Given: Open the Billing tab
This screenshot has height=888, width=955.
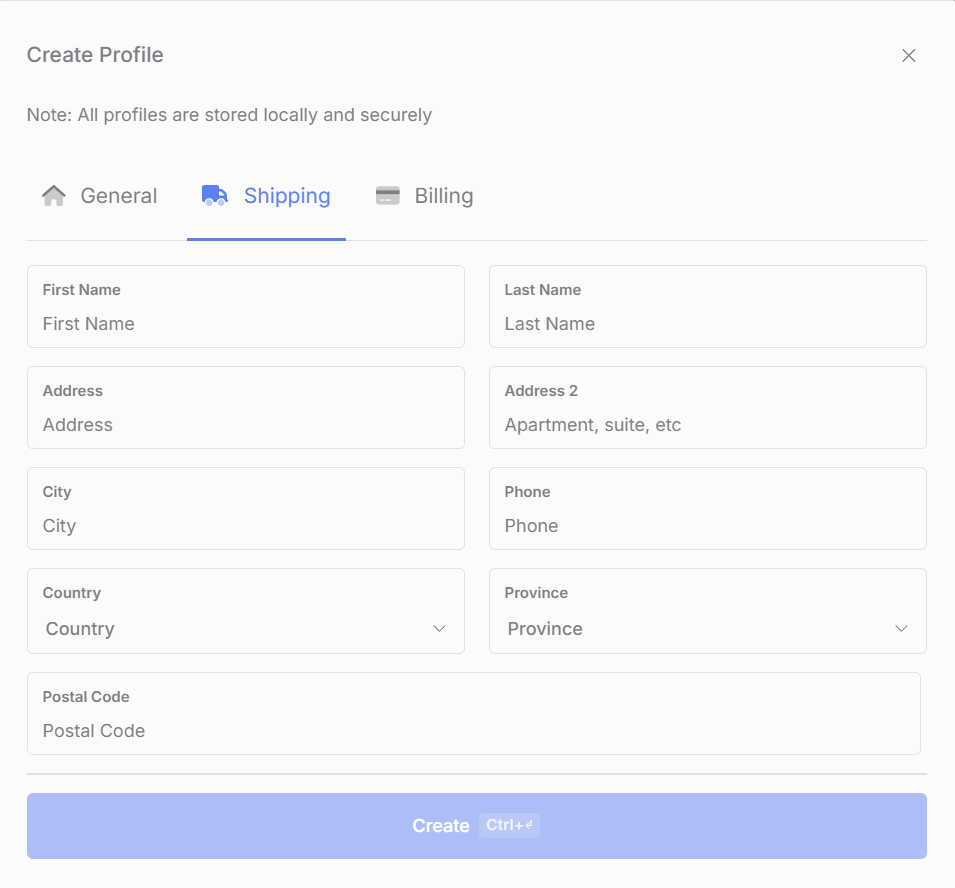Looking at the screenshot, I should tap(425, 196).
